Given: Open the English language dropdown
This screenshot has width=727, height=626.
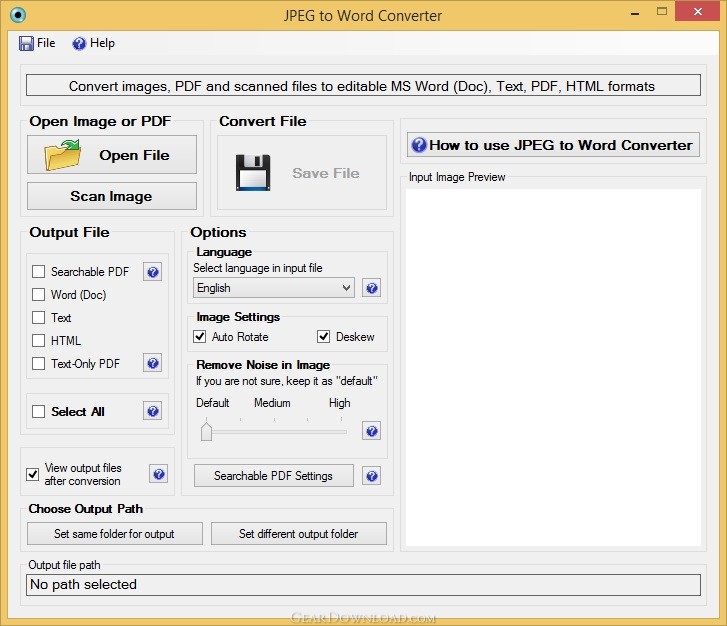Looking at the screenshot, I should [274, 288].
